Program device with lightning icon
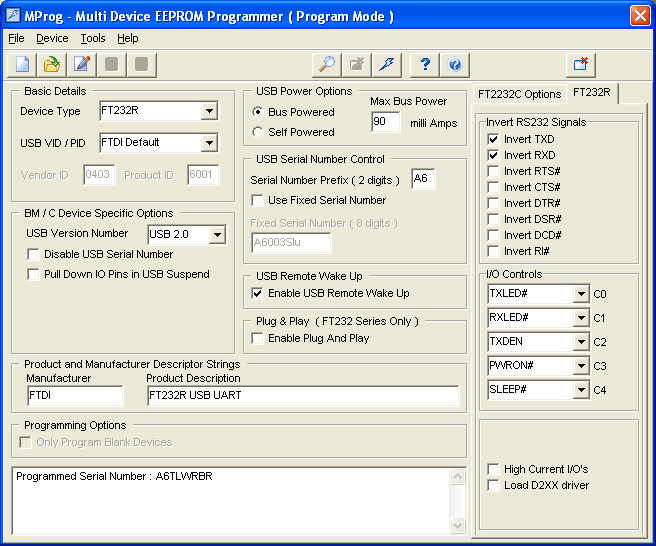656x546 pixels. click(x=387, y=65)
